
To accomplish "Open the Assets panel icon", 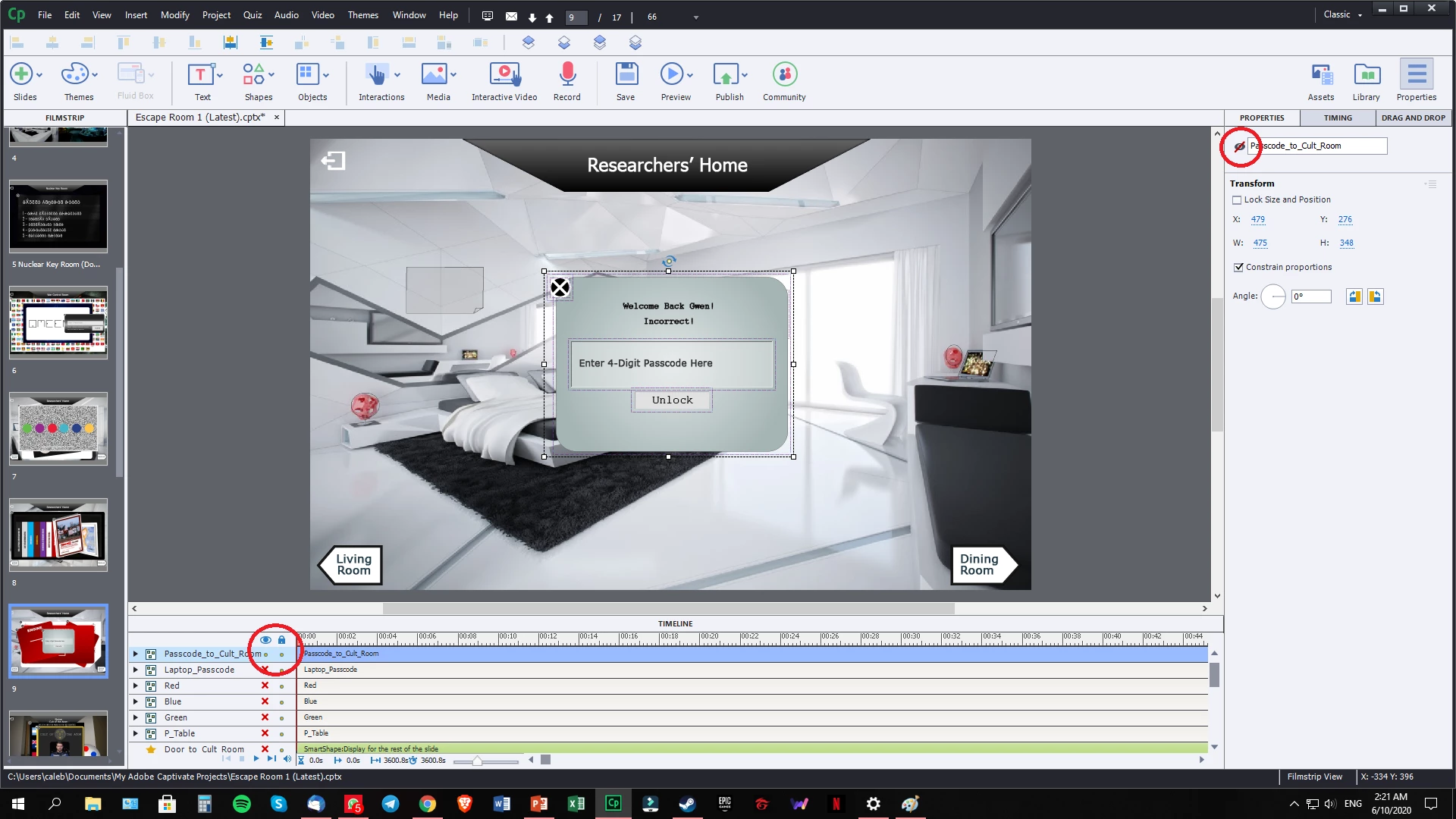I will click(x=1321, y=75).
